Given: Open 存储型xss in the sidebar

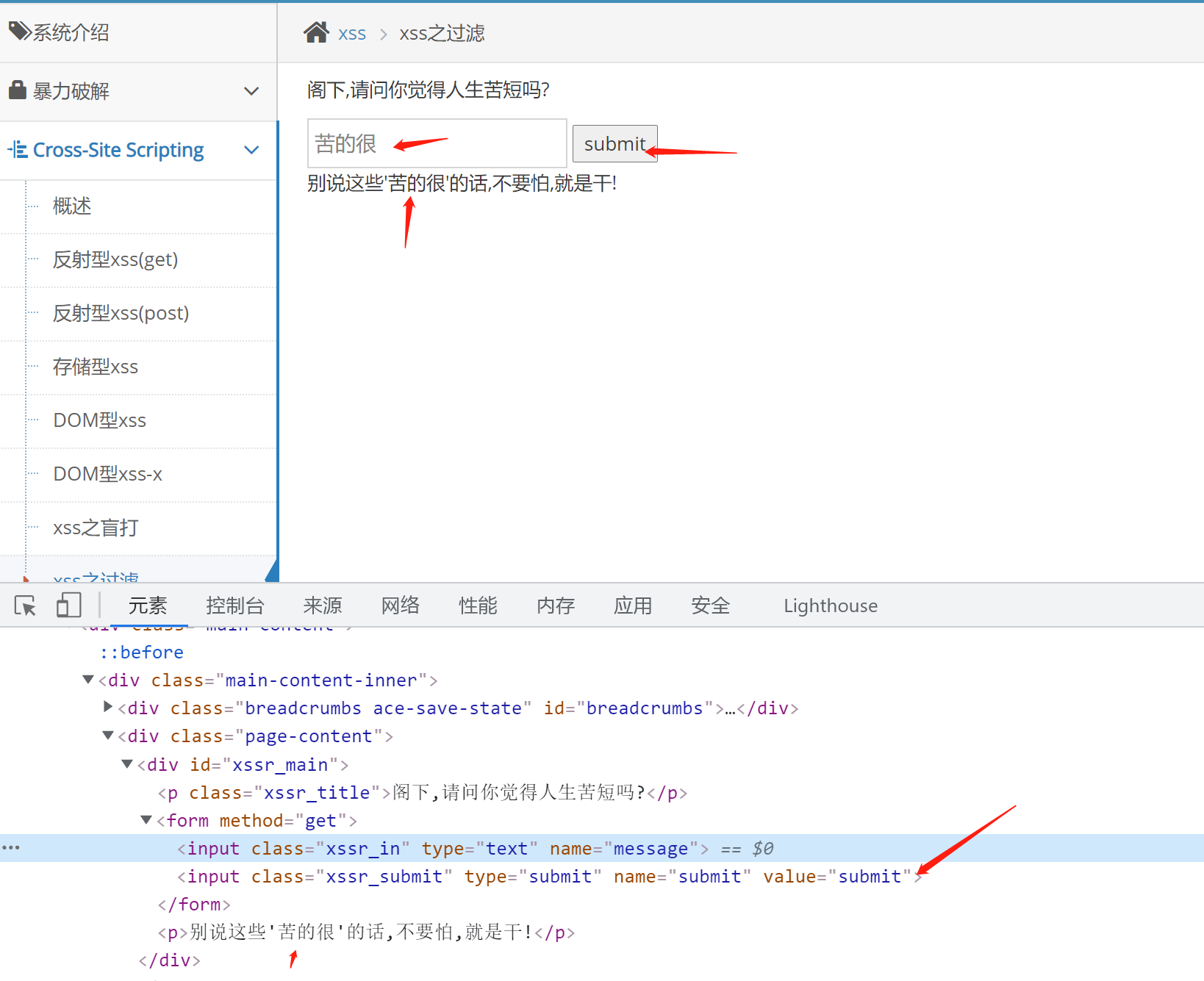Looking at the screenshot, I should (x=96, y=367).
